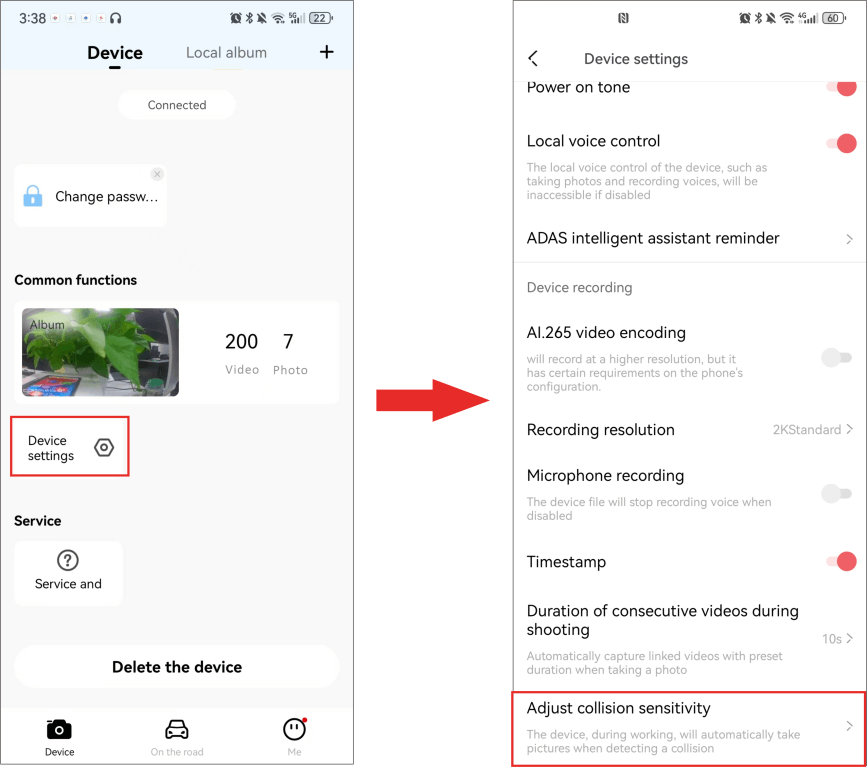Open the Album plant thumbnail
The height and width of the screenshot is (767, 867).
[x=100, y=352]
